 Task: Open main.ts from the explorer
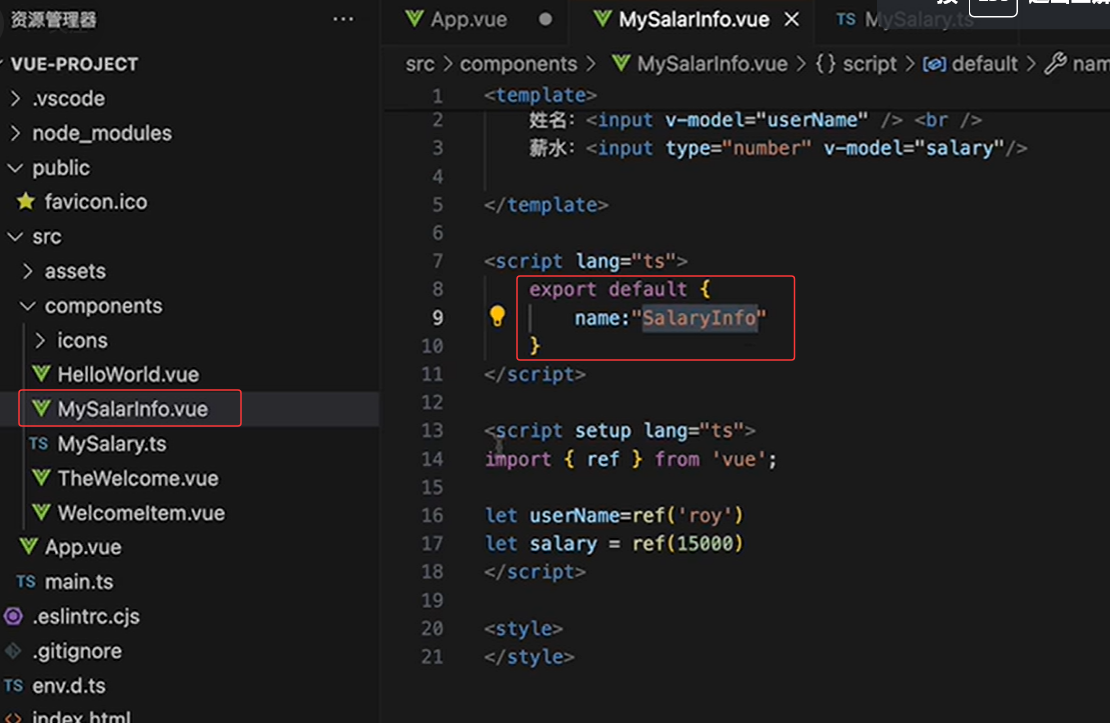coord(79,581)
